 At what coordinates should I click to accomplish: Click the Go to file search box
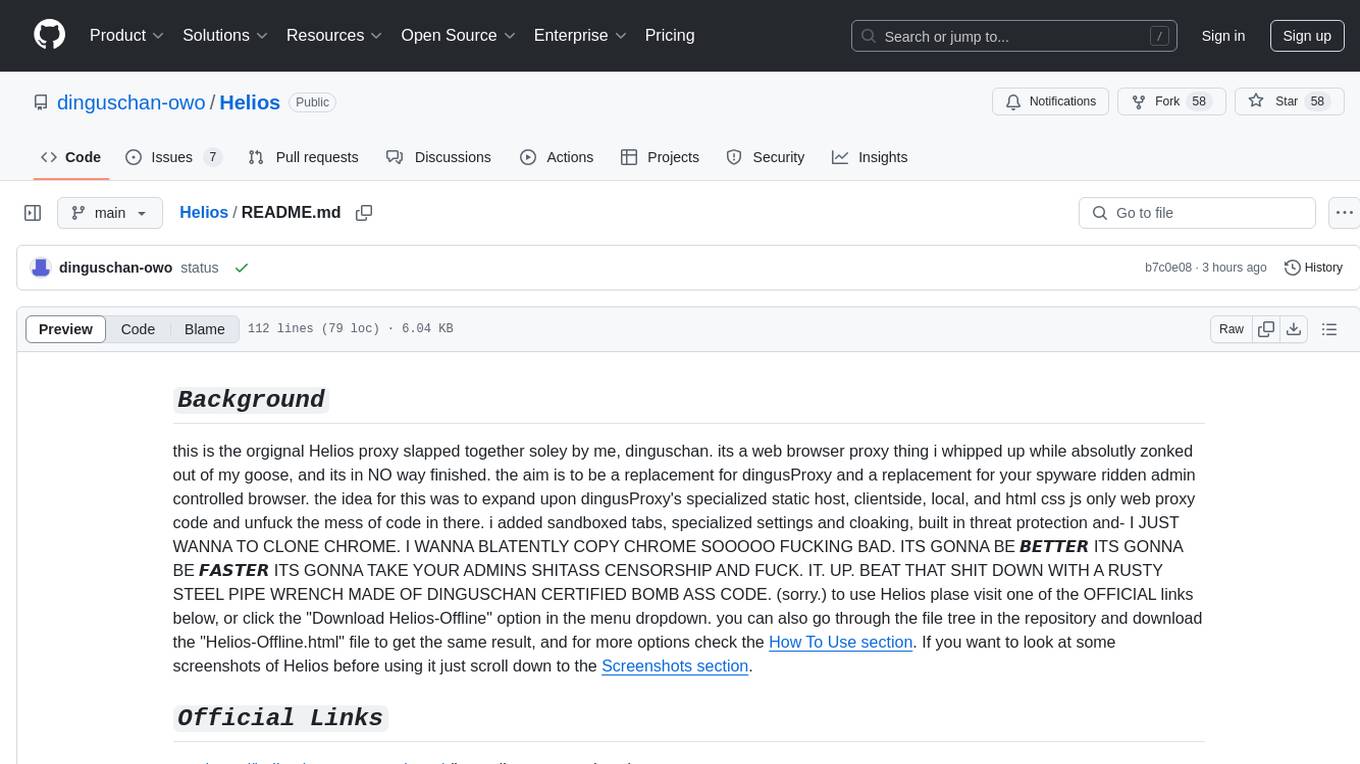pos(1197,213)
